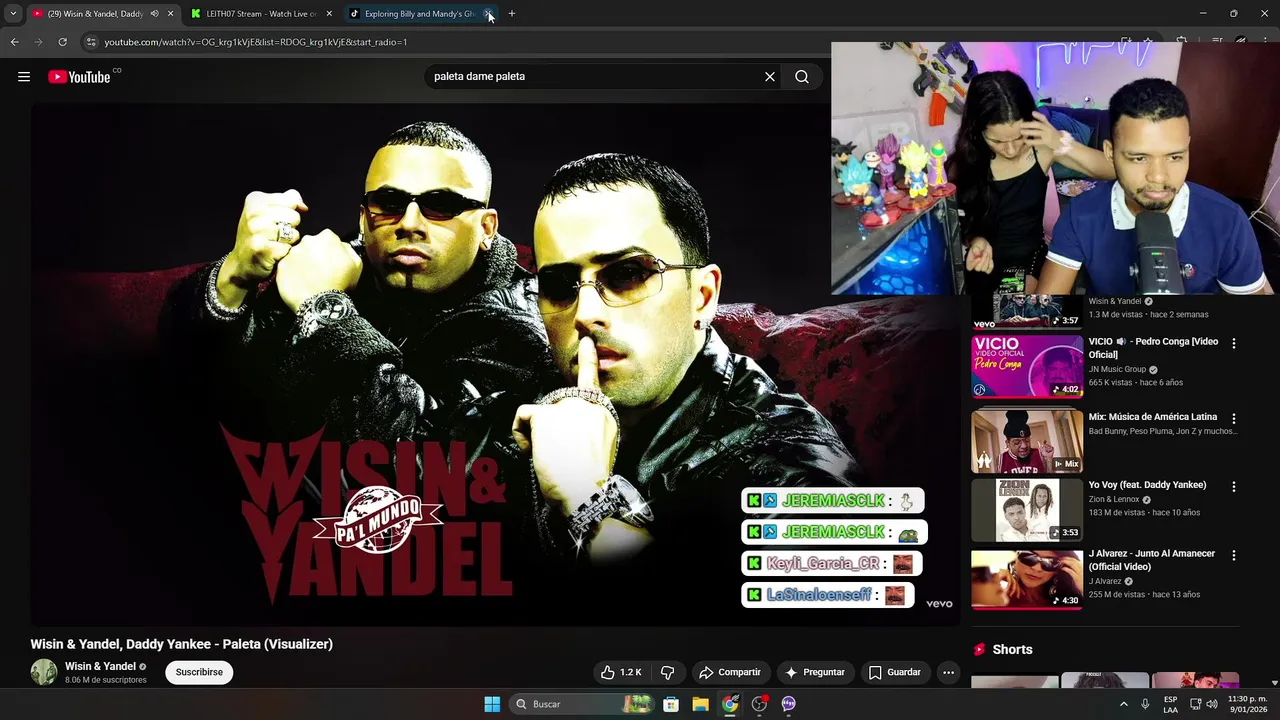Screen dimensions: 1280x720
Task: Open the purple chat app on taskbar
Action: coord(788,704)
